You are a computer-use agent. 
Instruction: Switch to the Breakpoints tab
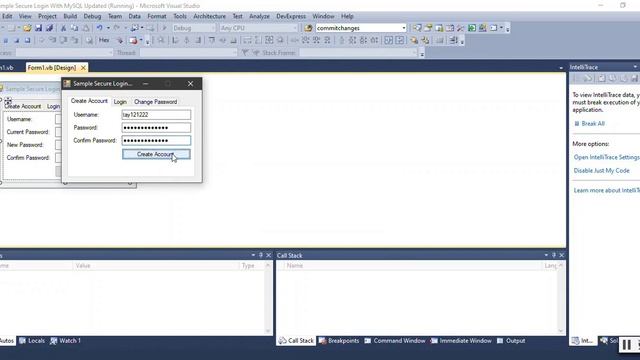339,340
